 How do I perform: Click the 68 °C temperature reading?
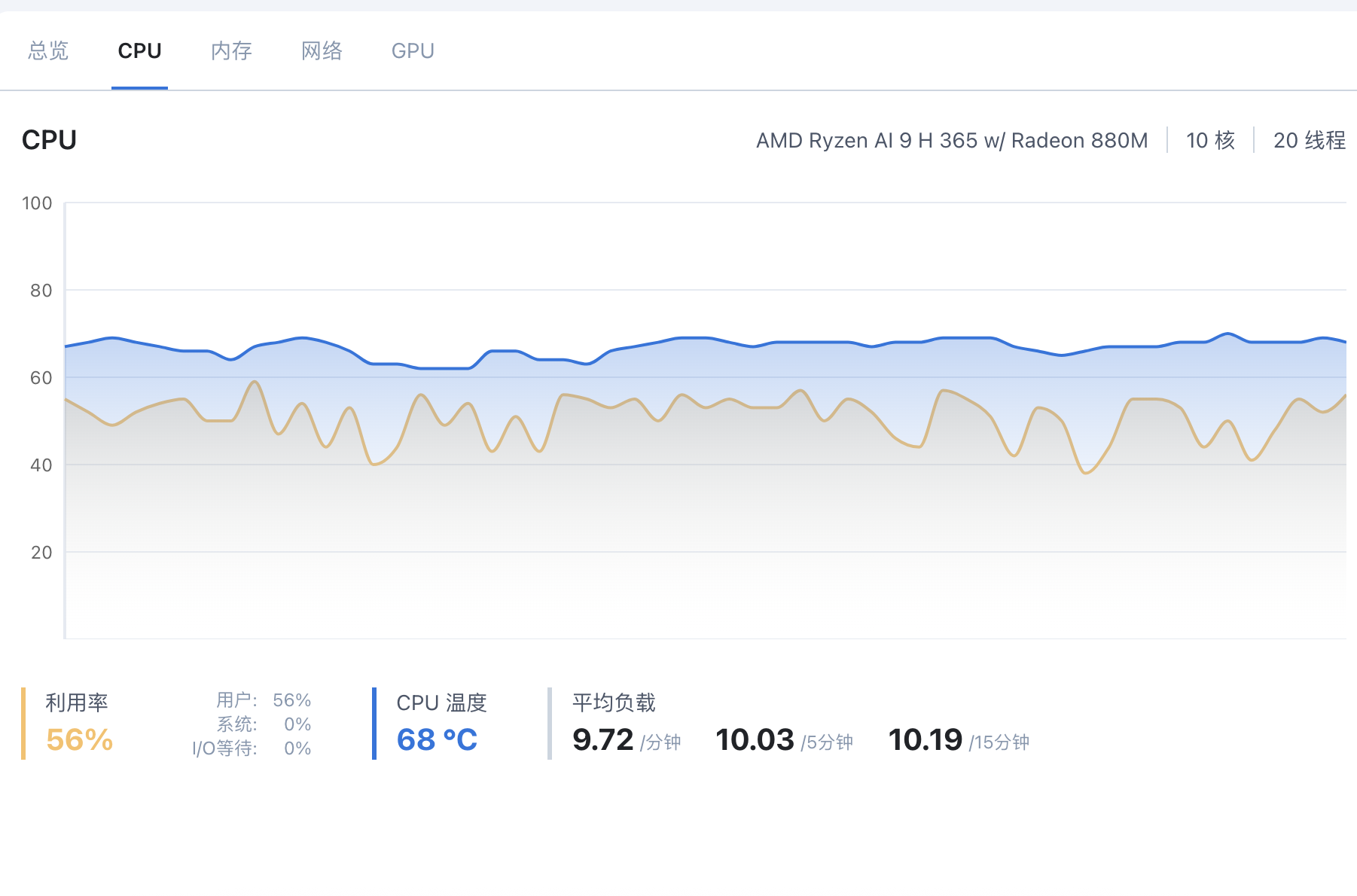point(437,740)
